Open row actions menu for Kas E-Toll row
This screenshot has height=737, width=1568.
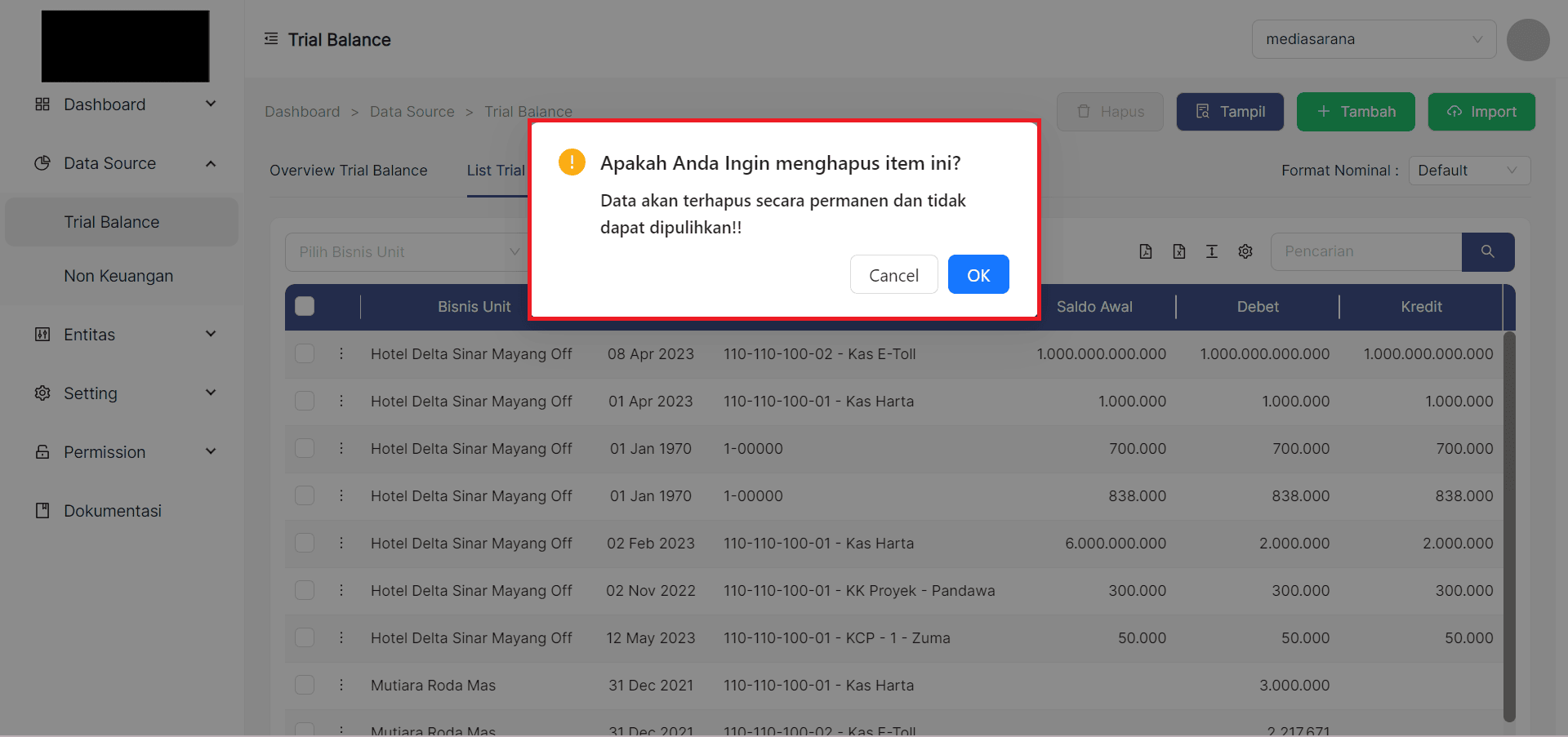pos(341,353)
